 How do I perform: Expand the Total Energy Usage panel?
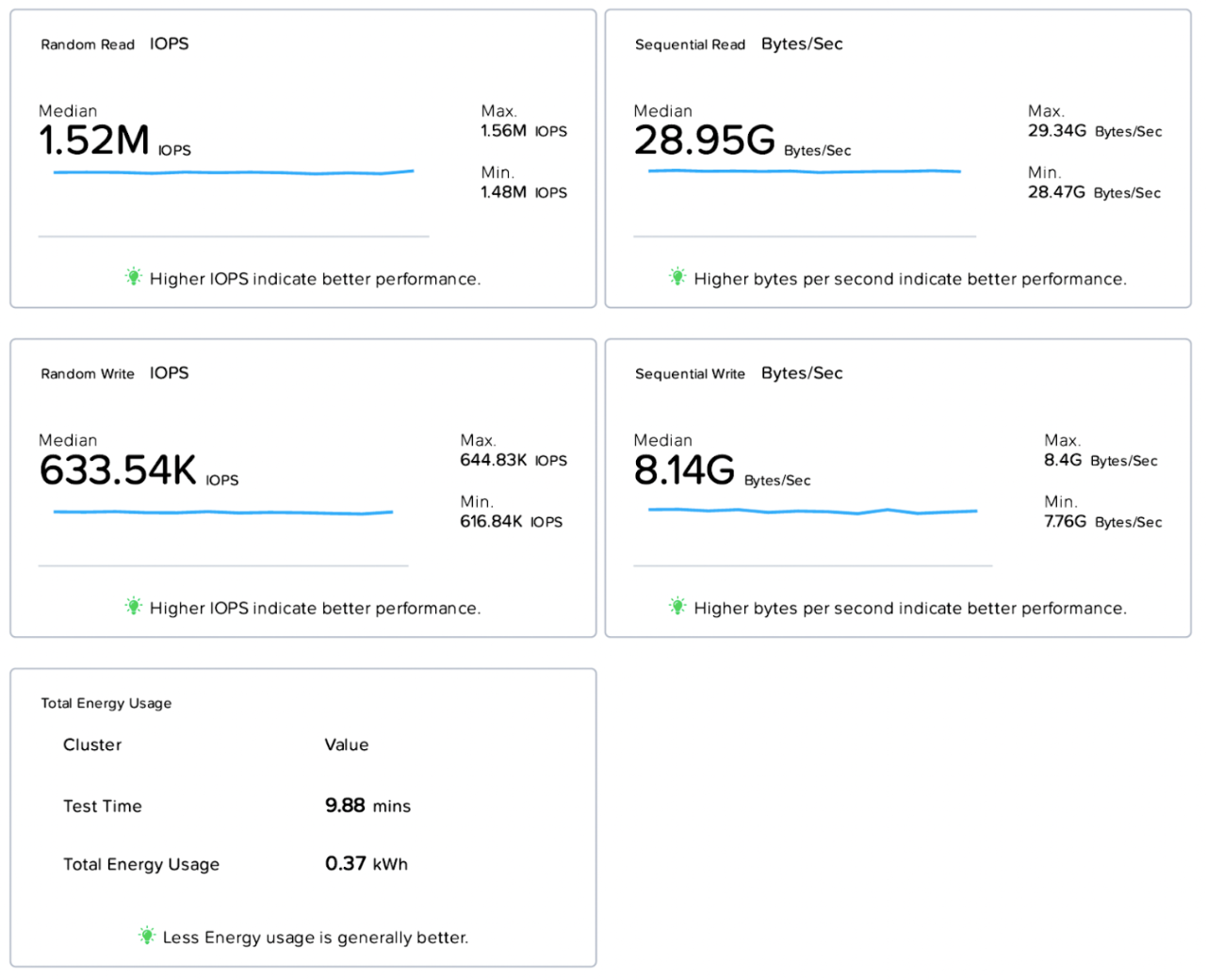[302, 816]
